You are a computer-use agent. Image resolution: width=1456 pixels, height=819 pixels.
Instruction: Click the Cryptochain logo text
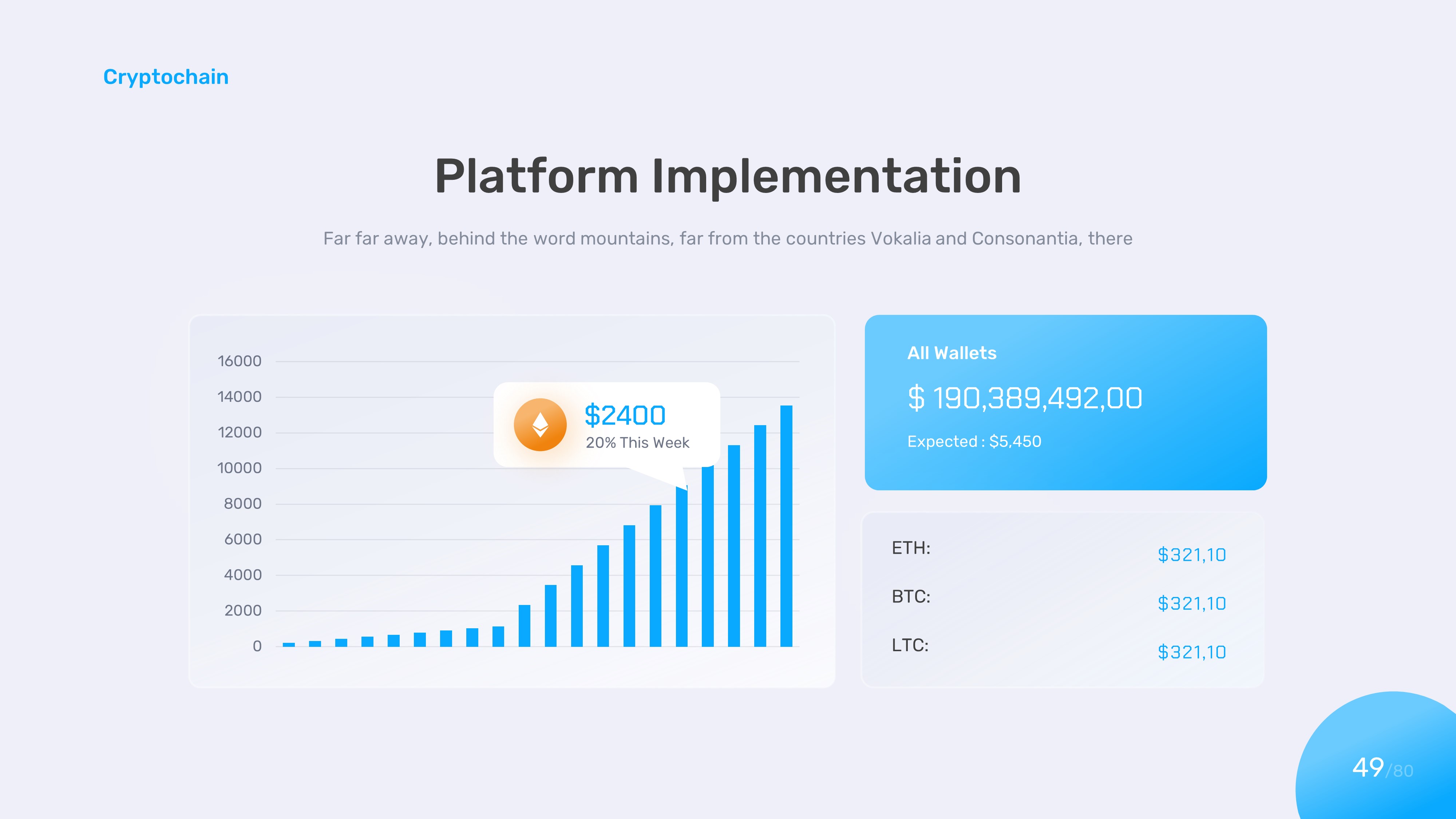[x=166, y=77]
